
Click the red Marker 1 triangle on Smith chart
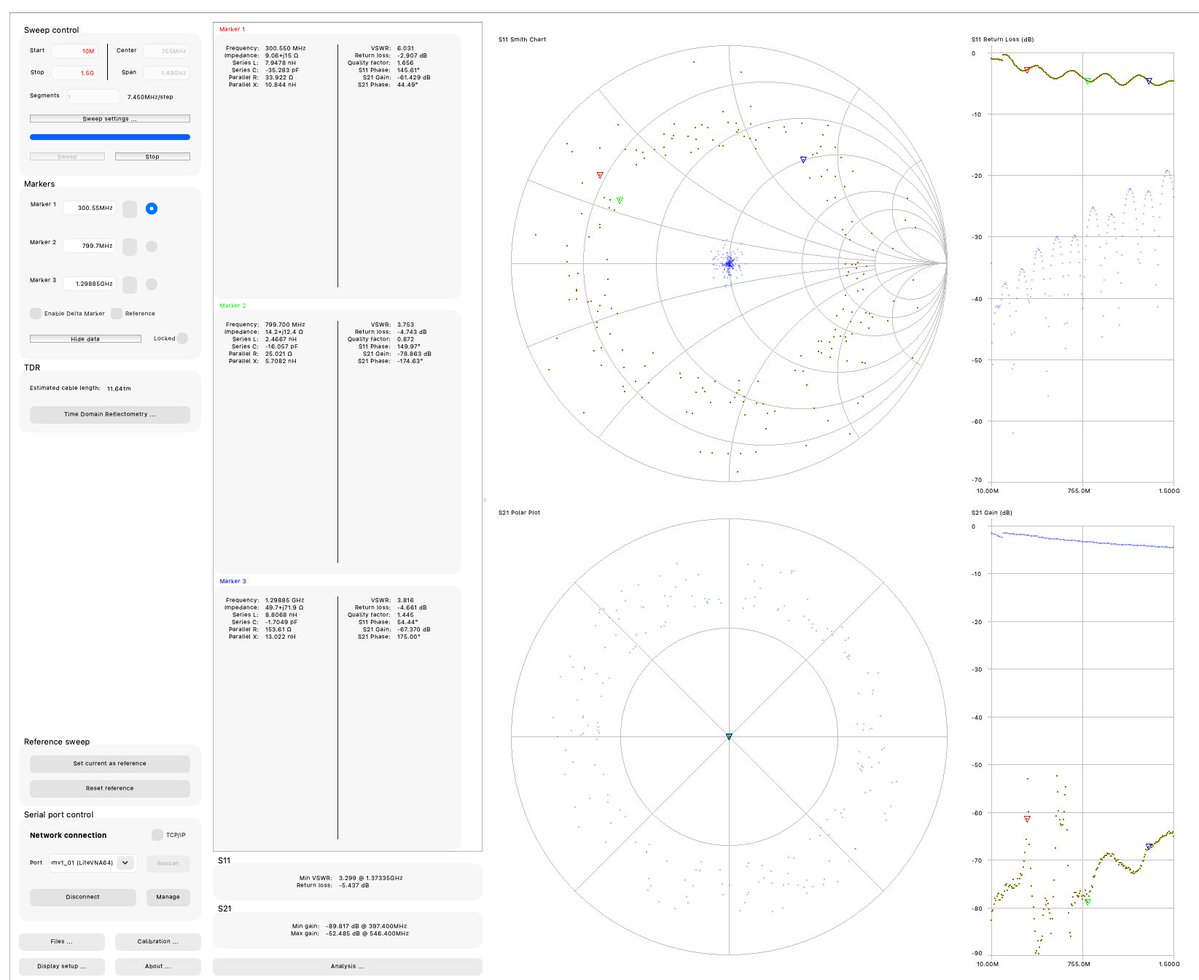click(x=600, y=175)
